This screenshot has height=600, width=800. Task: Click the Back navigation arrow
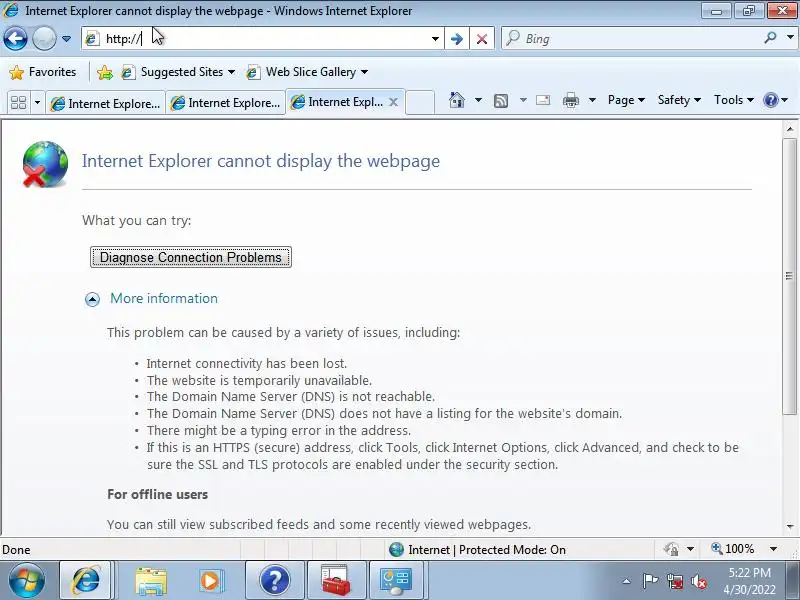click(15, 39)
